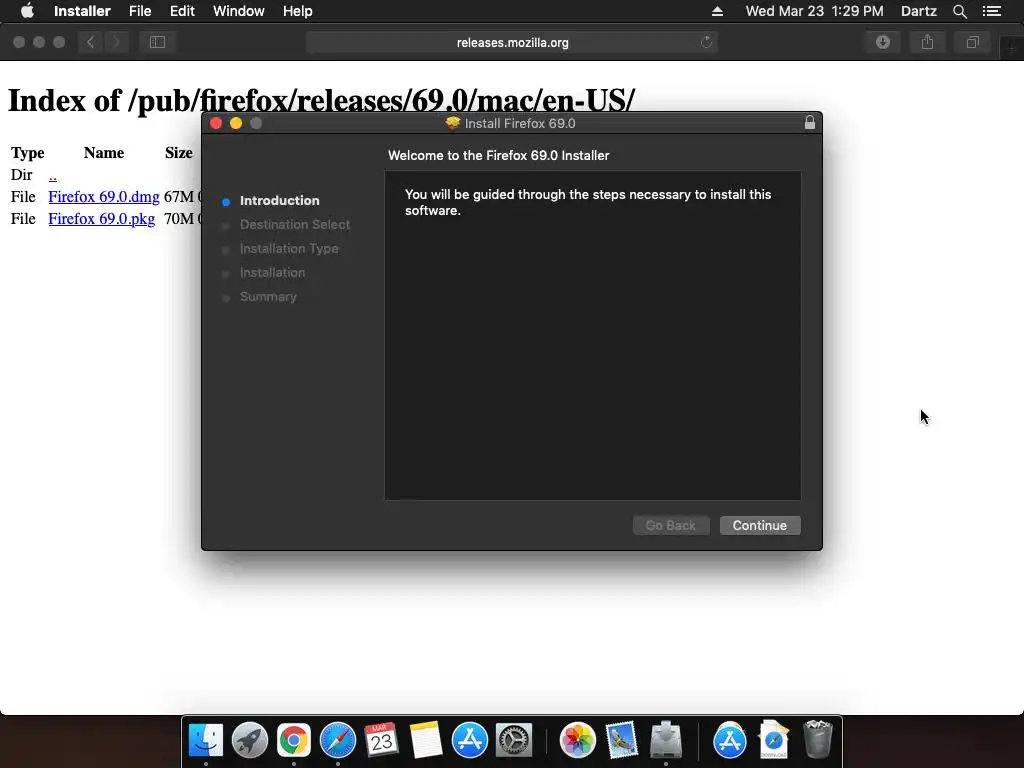
Task: Click the date and time in menu bar
Action: pyautogui.click(x=814, y=11)
